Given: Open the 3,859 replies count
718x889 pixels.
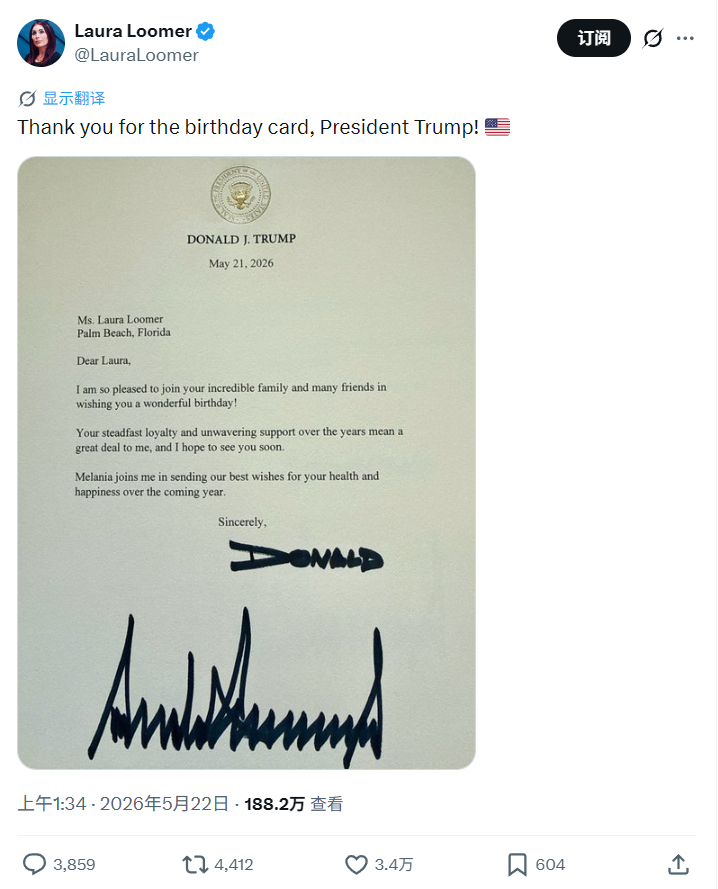Looking at the screenshot, I should coord(74,865).
